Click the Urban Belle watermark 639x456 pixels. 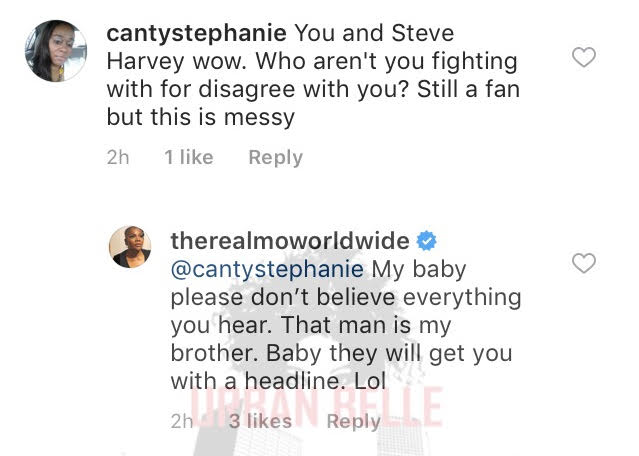click(x=316, y=407)
